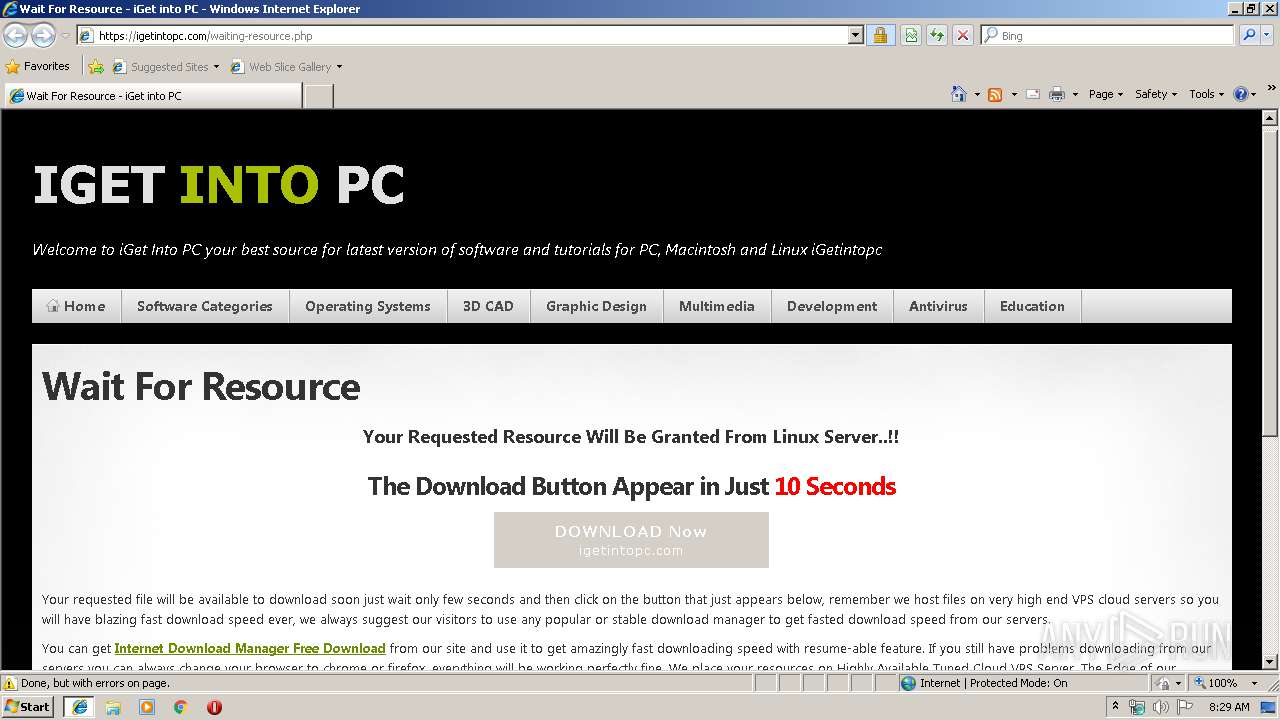Refresh the page with the green arrows
The height and width of the screenshot is (720, 1280).
[x=937, y=35]
